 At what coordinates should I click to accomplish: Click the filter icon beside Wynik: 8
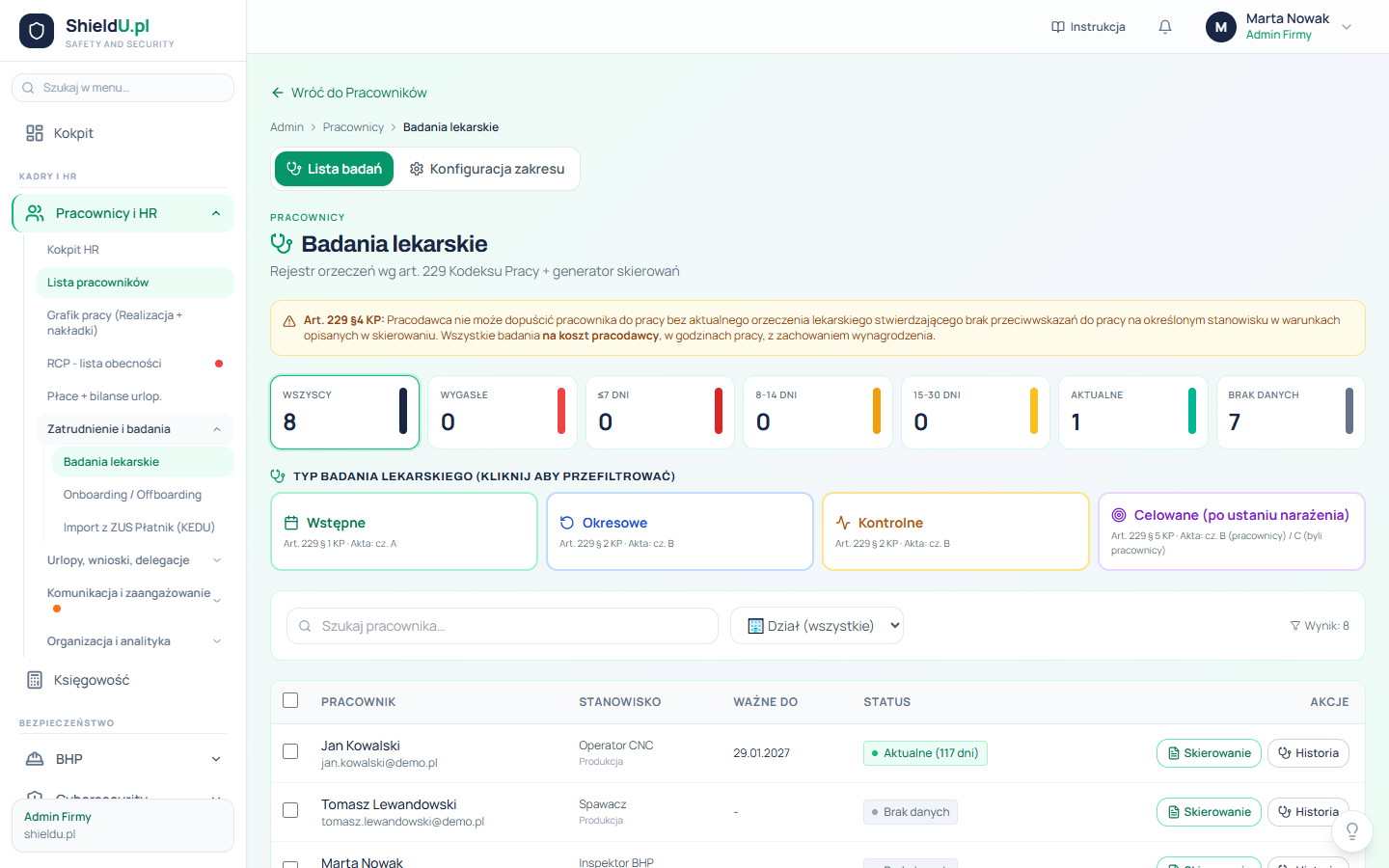(1295, 626)
